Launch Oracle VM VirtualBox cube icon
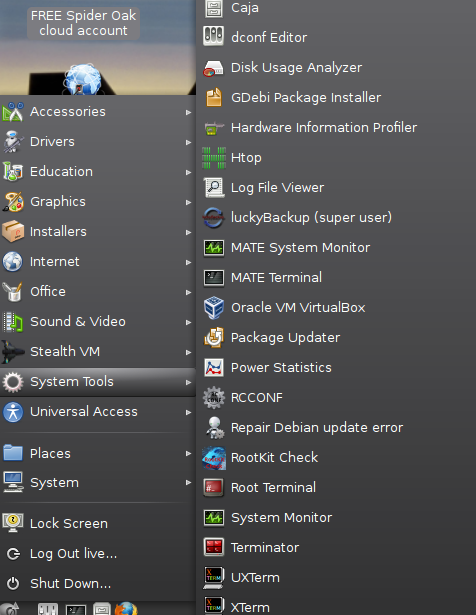This screenshot has width=476, height=615. point(214,308)
